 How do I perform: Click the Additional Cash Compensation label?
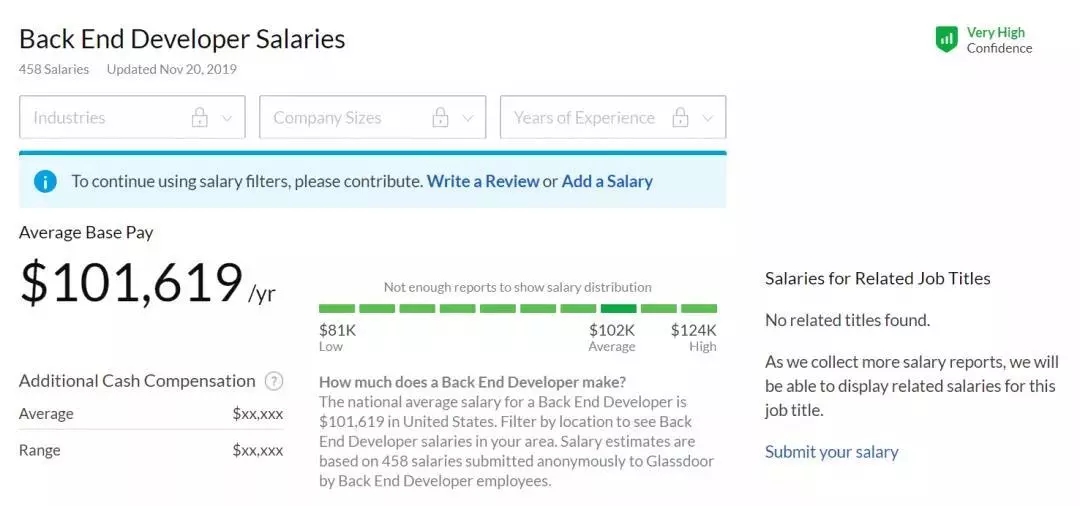point(137,381)
